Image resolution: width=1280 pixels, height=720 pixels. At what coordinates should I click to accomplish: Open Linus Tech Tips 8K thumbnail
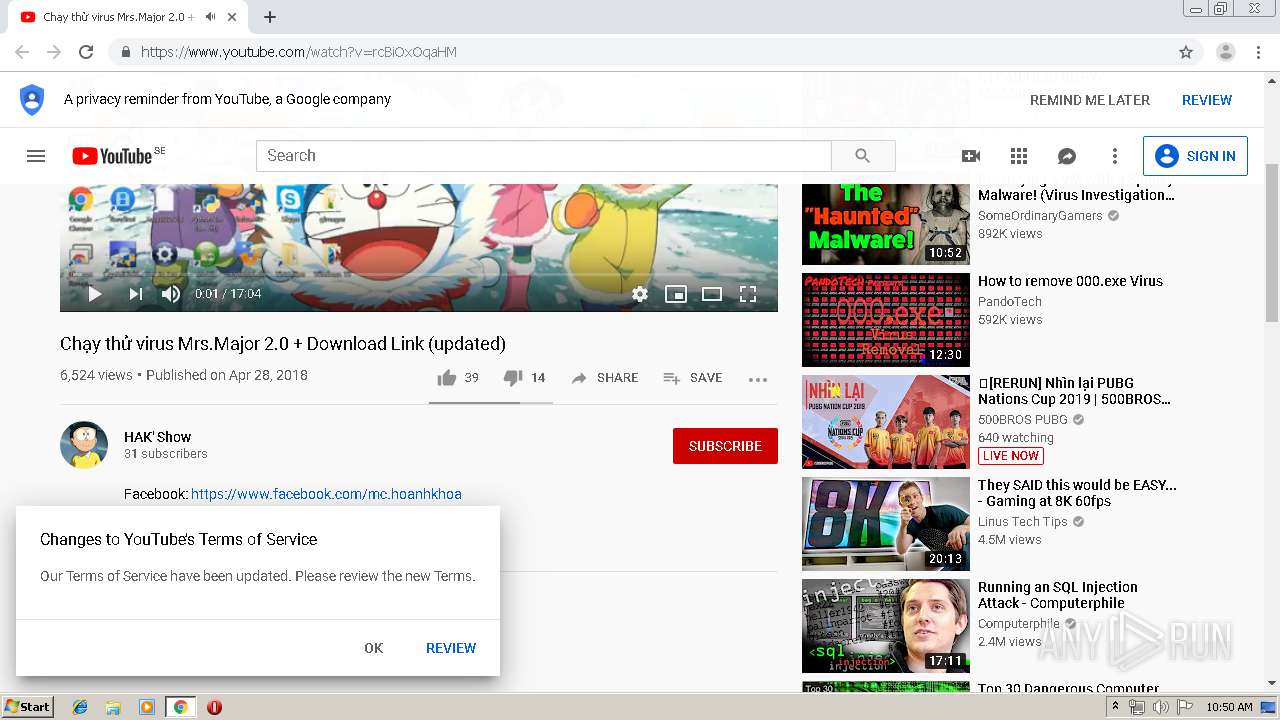(x=886, y=524)
